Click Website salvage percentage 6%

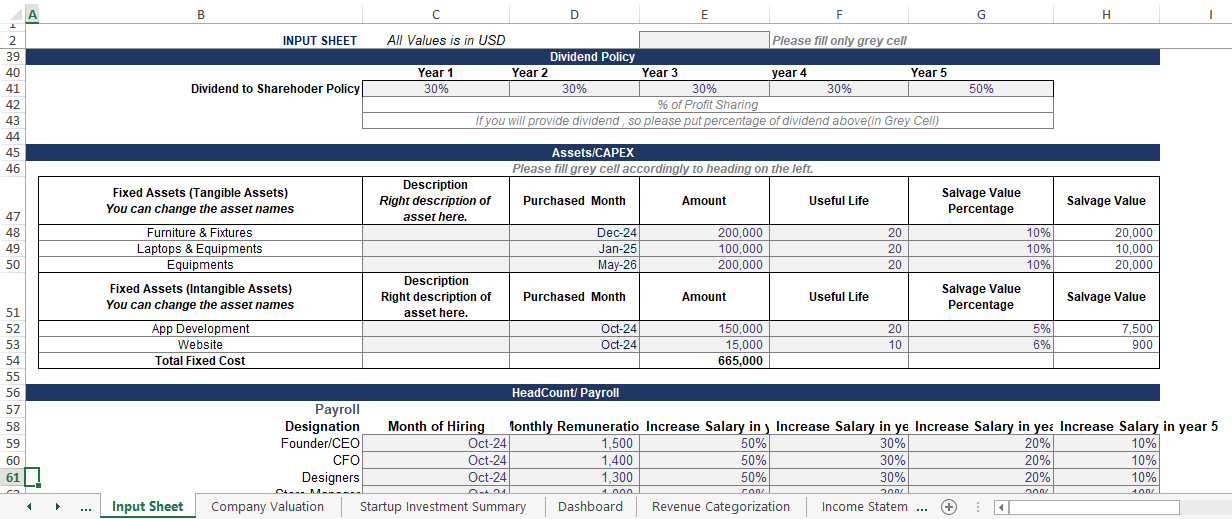[x=981, y=345]
